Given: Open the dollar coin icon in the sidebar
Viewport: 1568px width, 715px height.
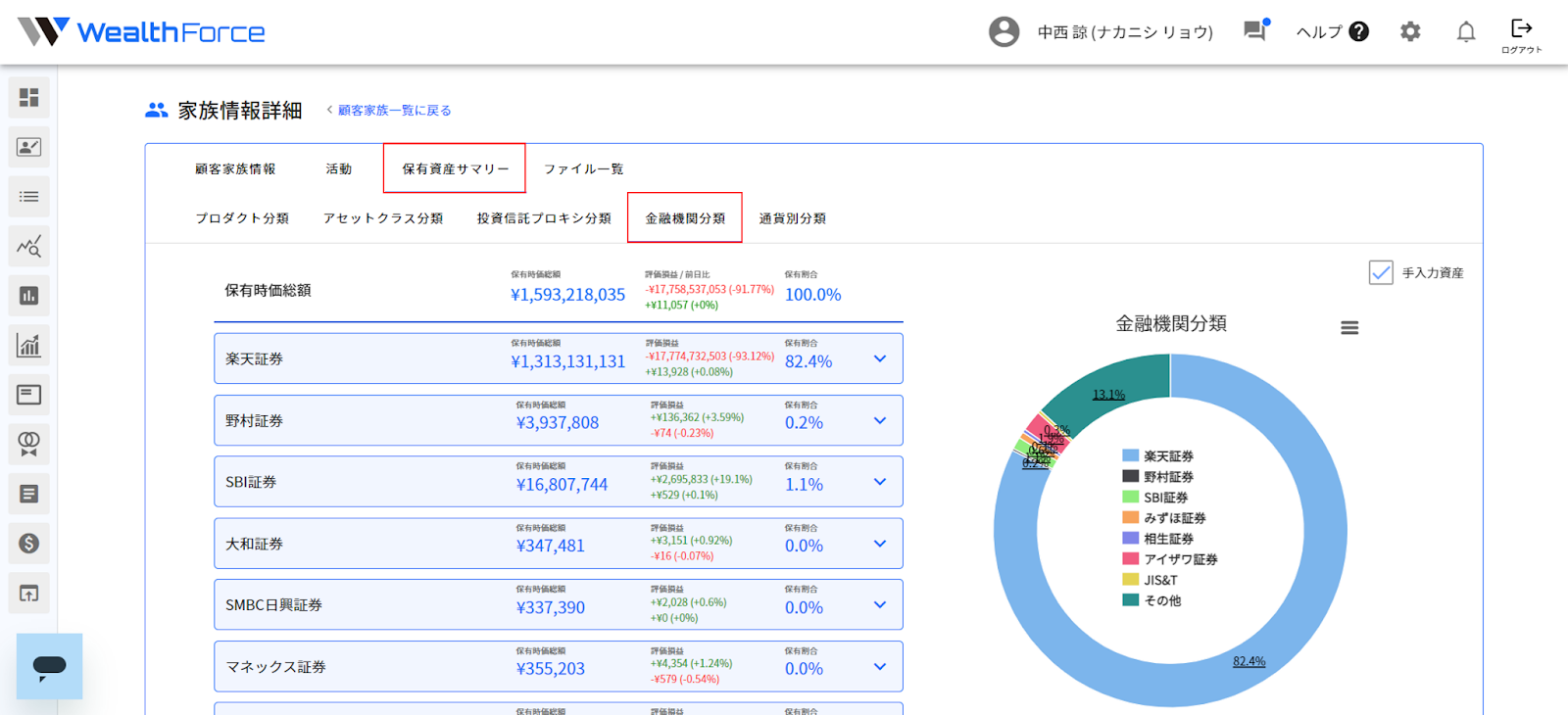Looking at the screenshot, I should [29, 544].
